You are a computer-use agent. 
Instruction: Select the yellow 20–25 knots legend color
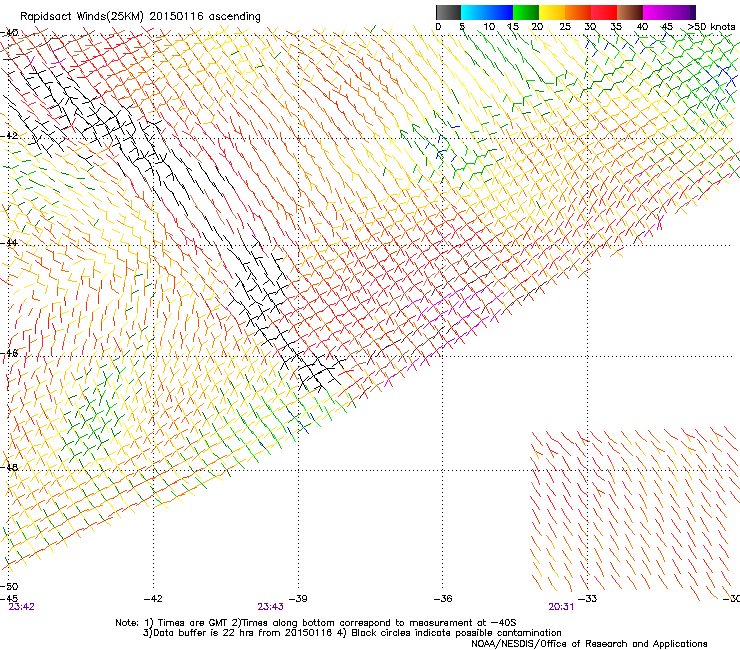(552, 12)
